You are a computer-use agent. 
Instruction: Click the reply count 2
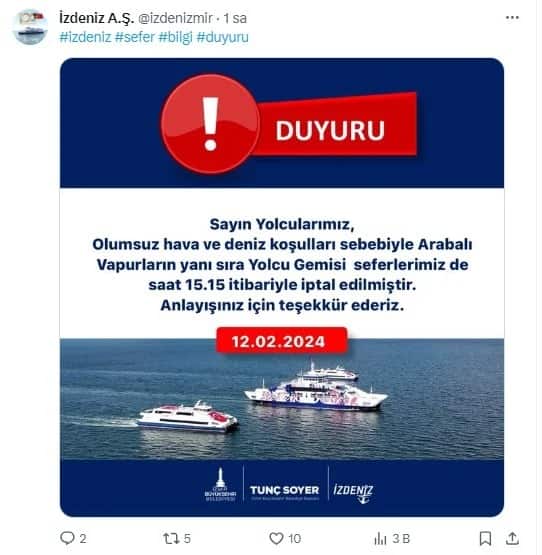point(83,539)
